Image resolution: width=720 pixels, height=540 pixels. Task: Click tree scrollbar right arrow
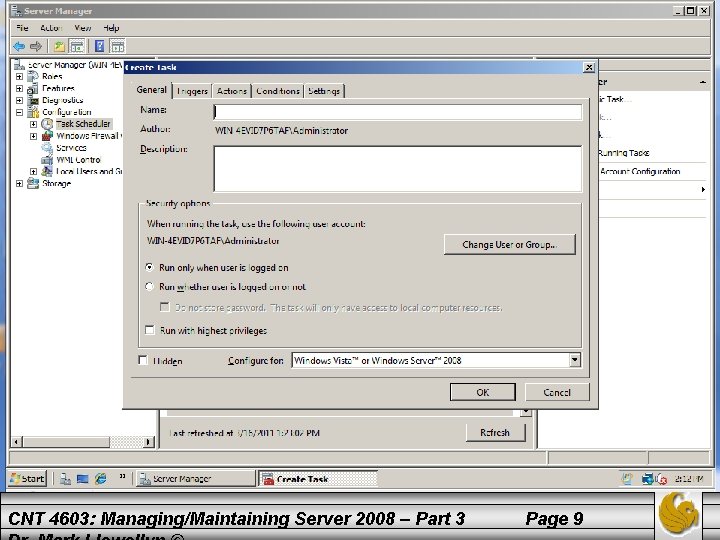click(149, 442)
